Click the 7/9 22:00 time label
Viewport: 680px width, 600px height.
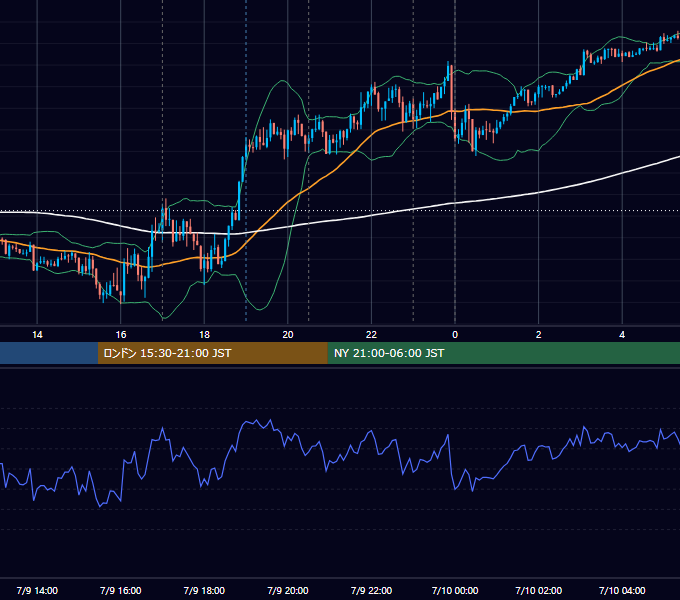[371, 590]
